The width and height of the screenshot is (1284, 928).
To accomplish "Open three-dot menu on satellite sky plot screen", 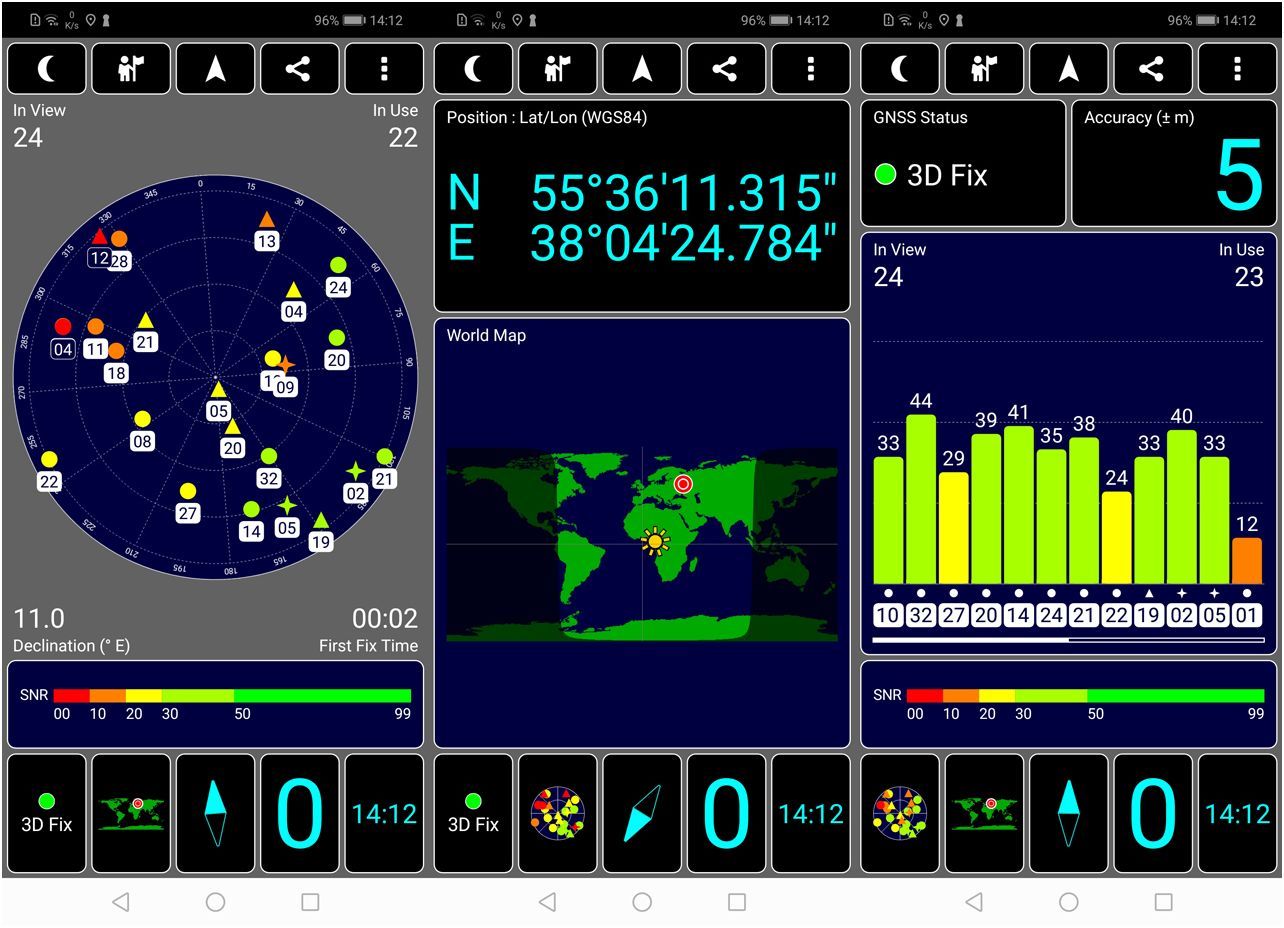I will [x=384, y=69].
